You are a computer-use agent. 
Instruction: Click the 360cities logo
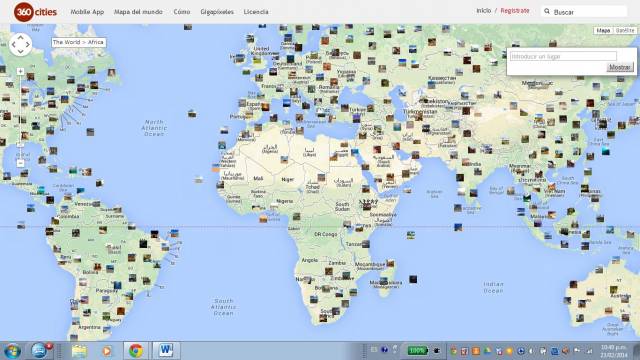36,12
